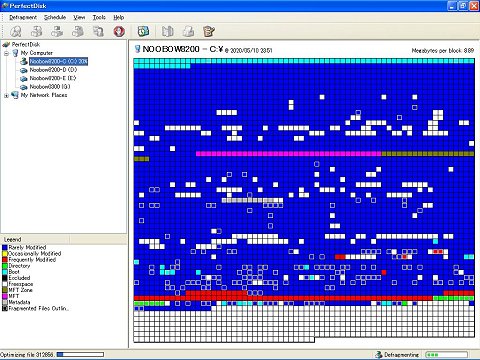Click the notepad options icon in toolbar
Image resolution: width=480 pixels, height=360 pixels.
(x=209, y=31)
